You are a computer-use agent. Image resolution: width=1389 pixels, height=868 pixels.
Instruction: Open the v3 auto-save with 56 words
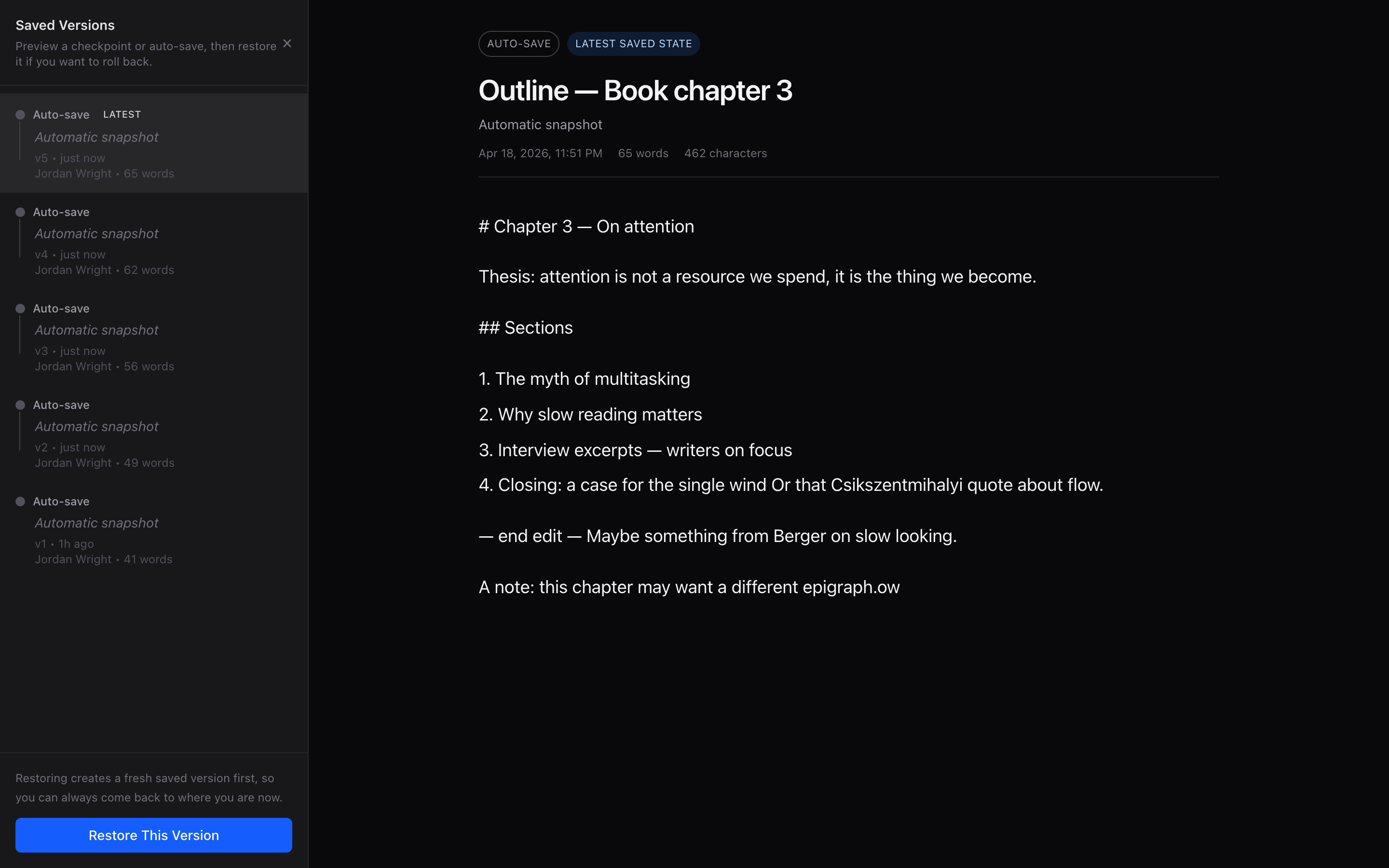click(153, 338)
